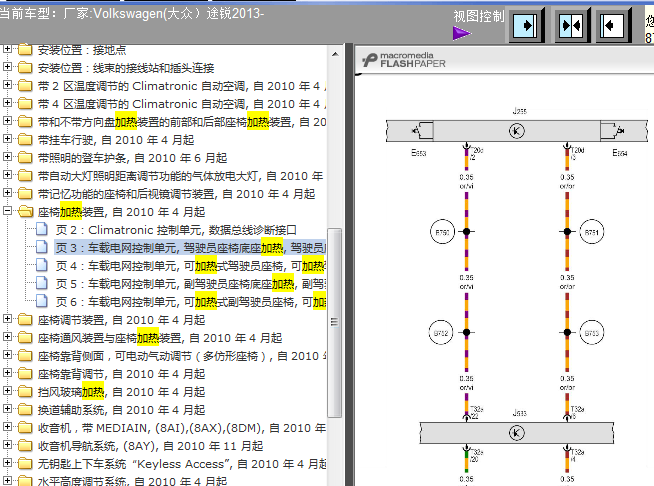This screenshot has width=654, height=486.
Task: Select 座椅靠背侧面，可电动气动调节 entry
Action: [x=181, y=356]
